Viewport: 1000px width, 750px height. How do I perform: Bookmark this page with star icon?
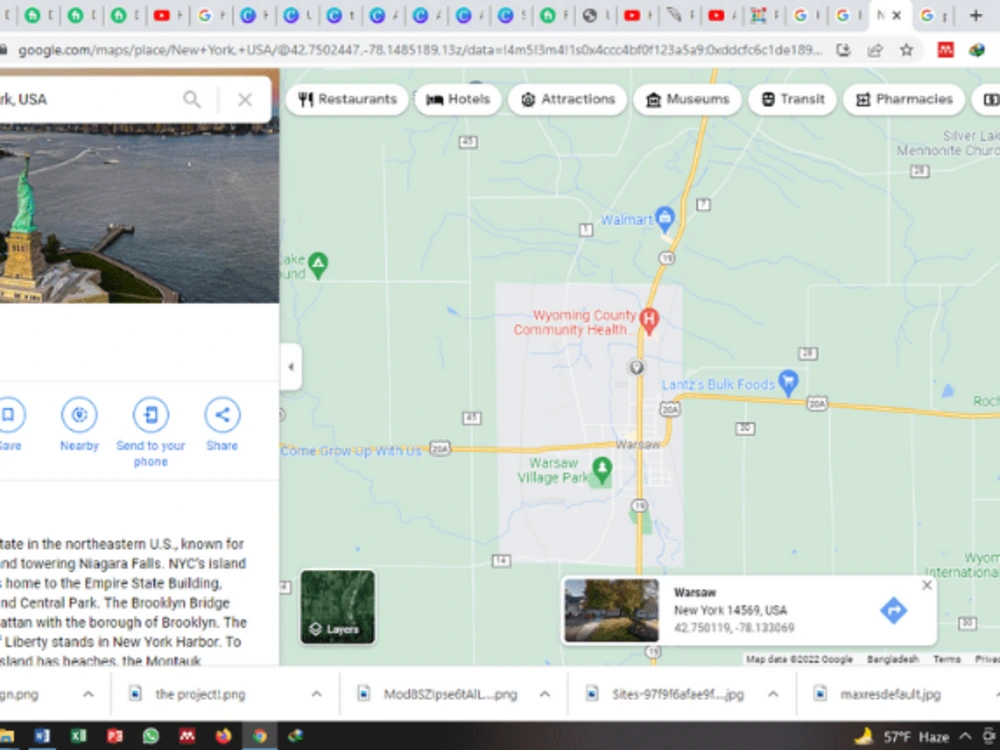(x=906, y=50)
